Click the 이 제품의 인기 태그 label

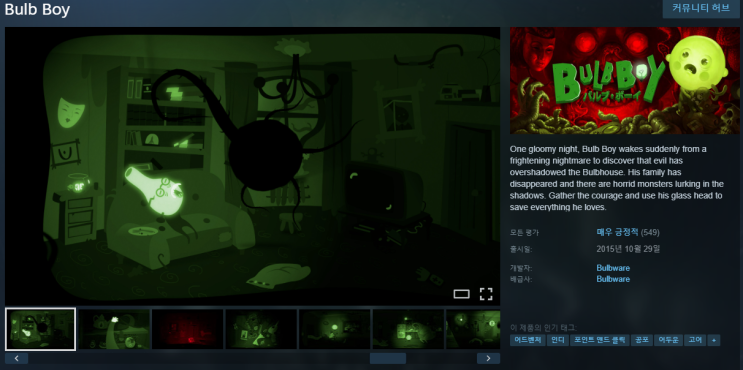point(544,327)
